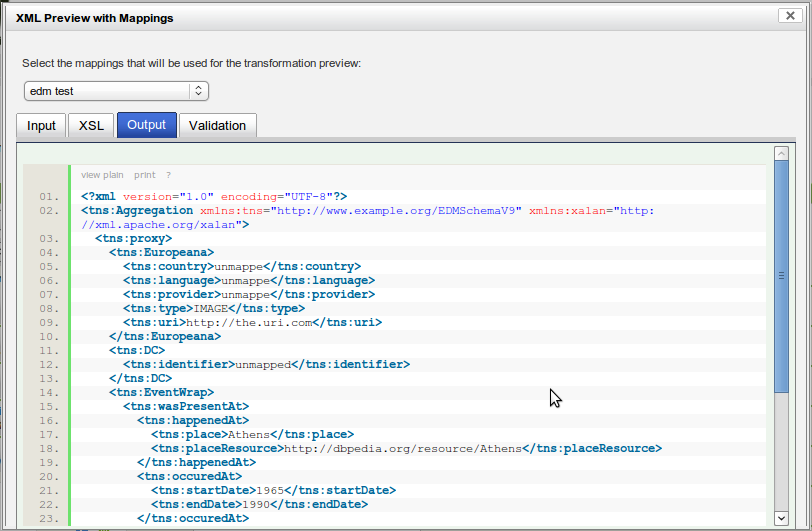Click the dbpedia Athens resource URL text

(x=403, y=448)
